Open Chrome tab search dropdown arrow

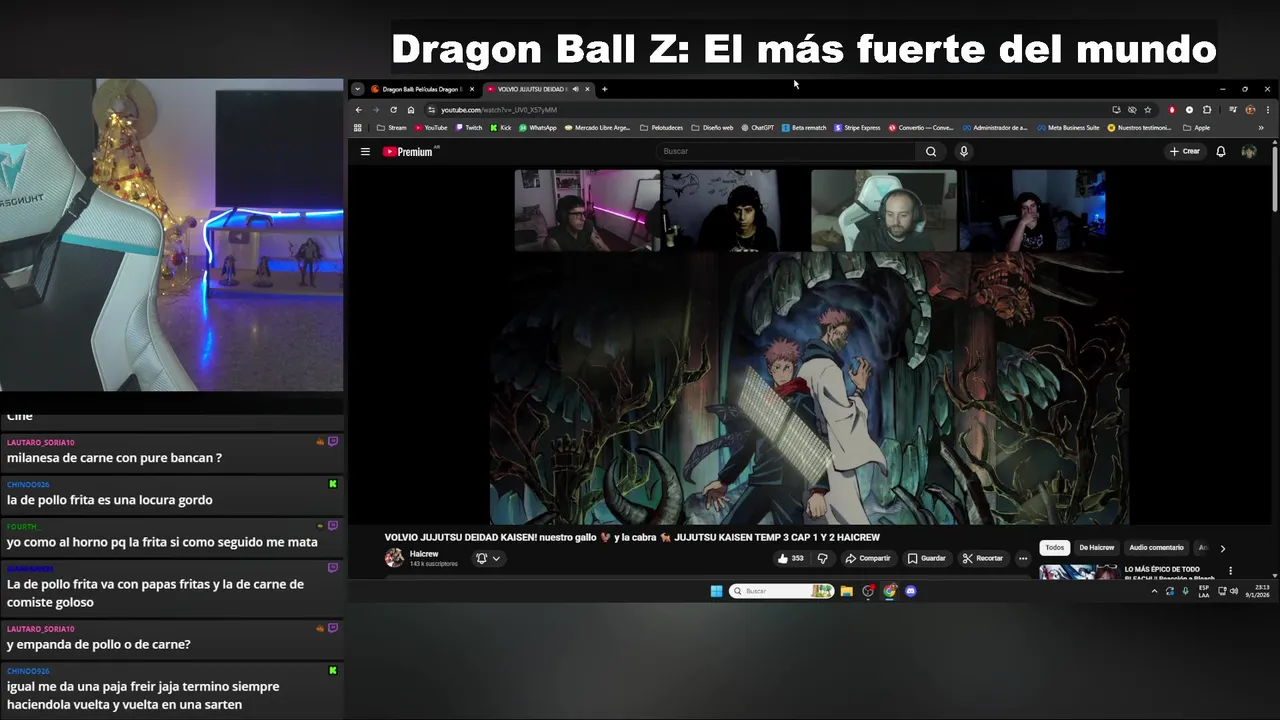(357, 89)
